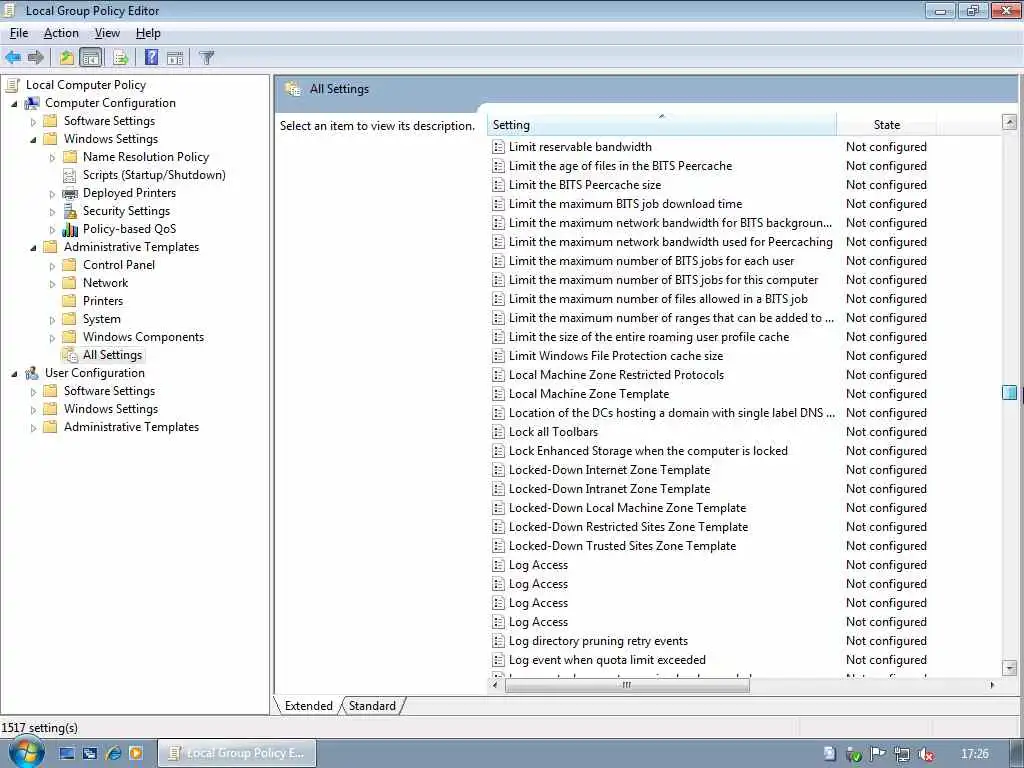
Task: Click the Show desktop taskbar shortcut icon
Action: [67, 753]
